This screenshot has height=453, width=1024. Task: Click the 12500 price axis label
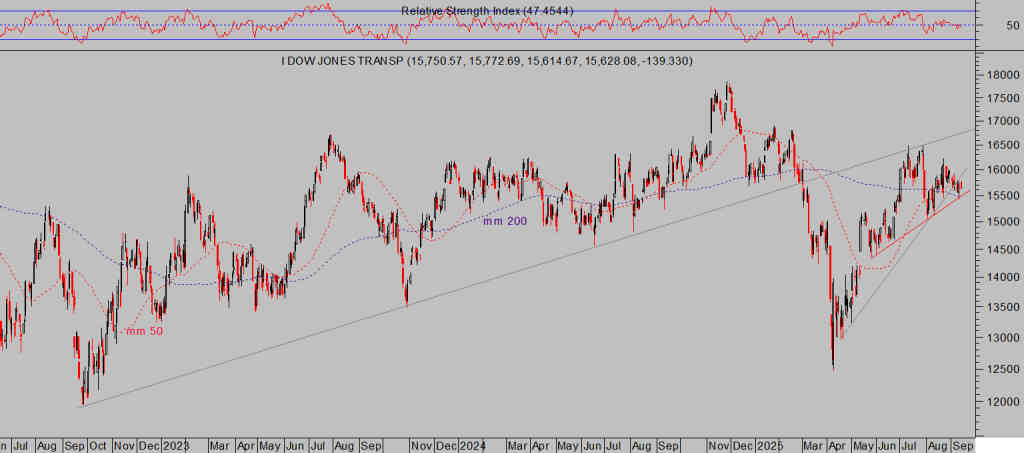click(1004, 370)
